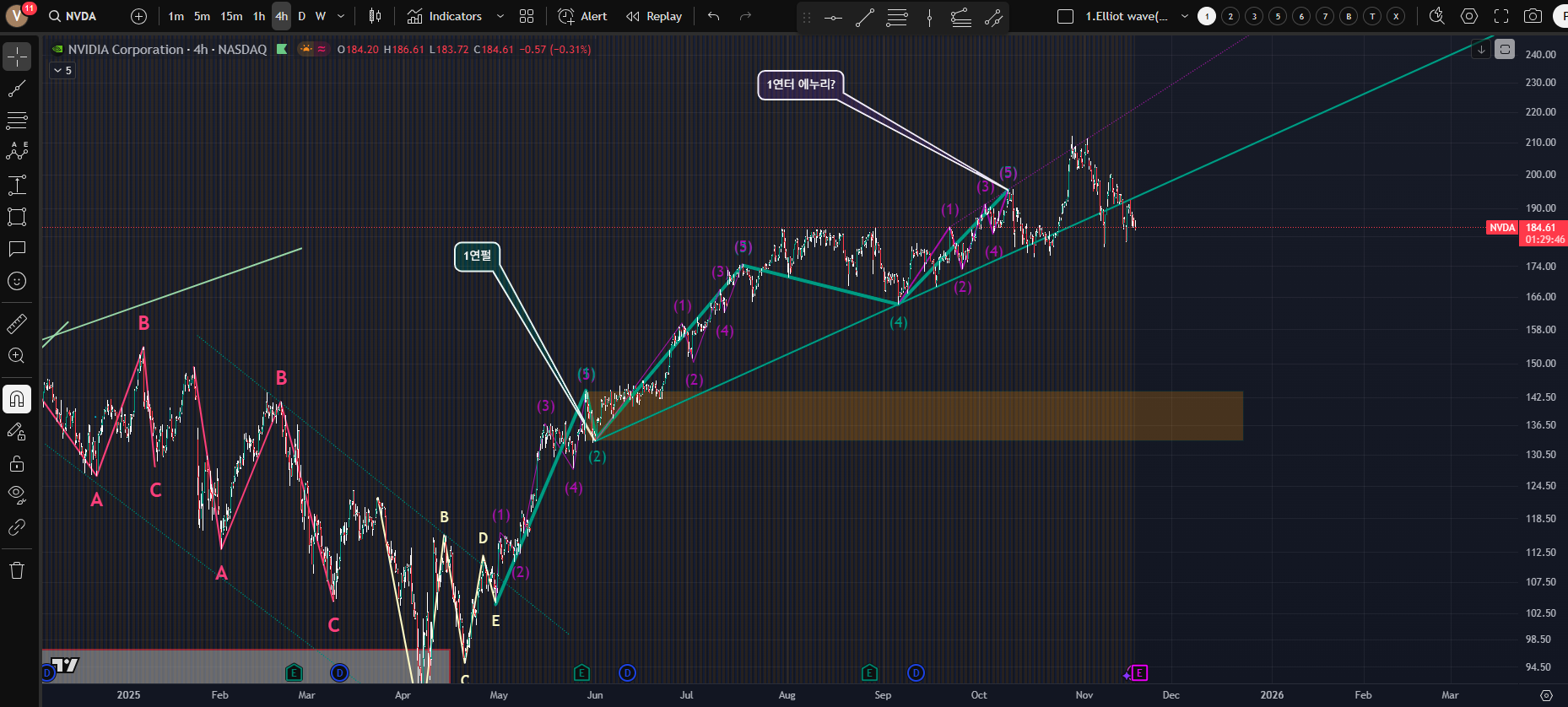
Task: Click the trash icon to remove drawings
Action: point(17,570)
